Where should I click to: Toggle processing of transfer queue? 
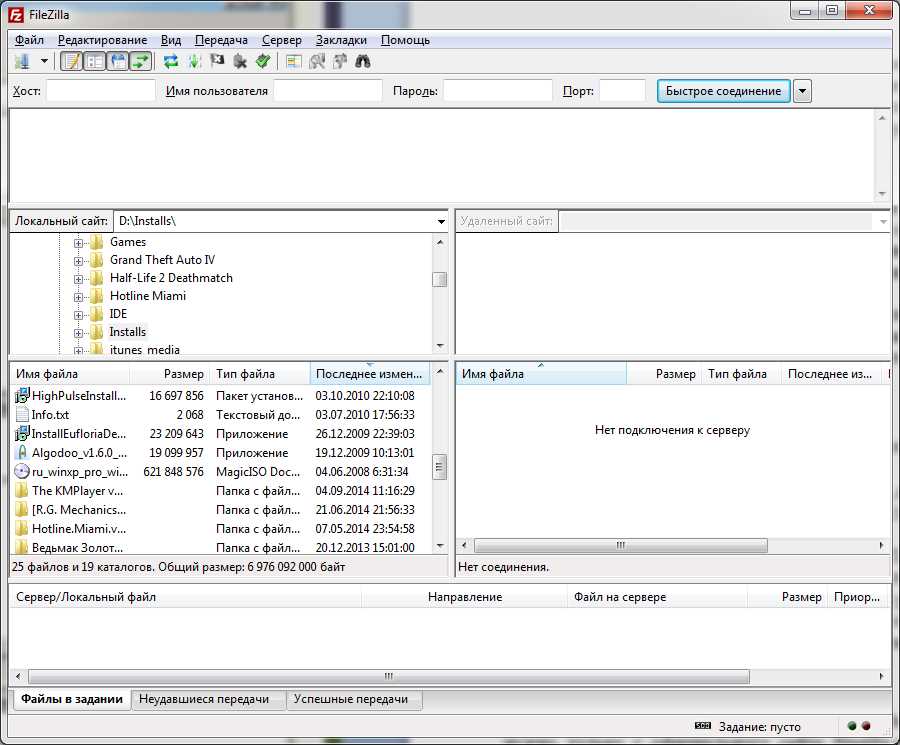pyautogui.click(x=194, y=61)
